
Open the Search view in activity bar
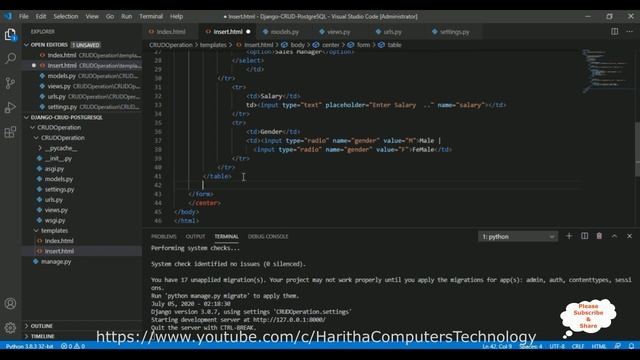10,58
